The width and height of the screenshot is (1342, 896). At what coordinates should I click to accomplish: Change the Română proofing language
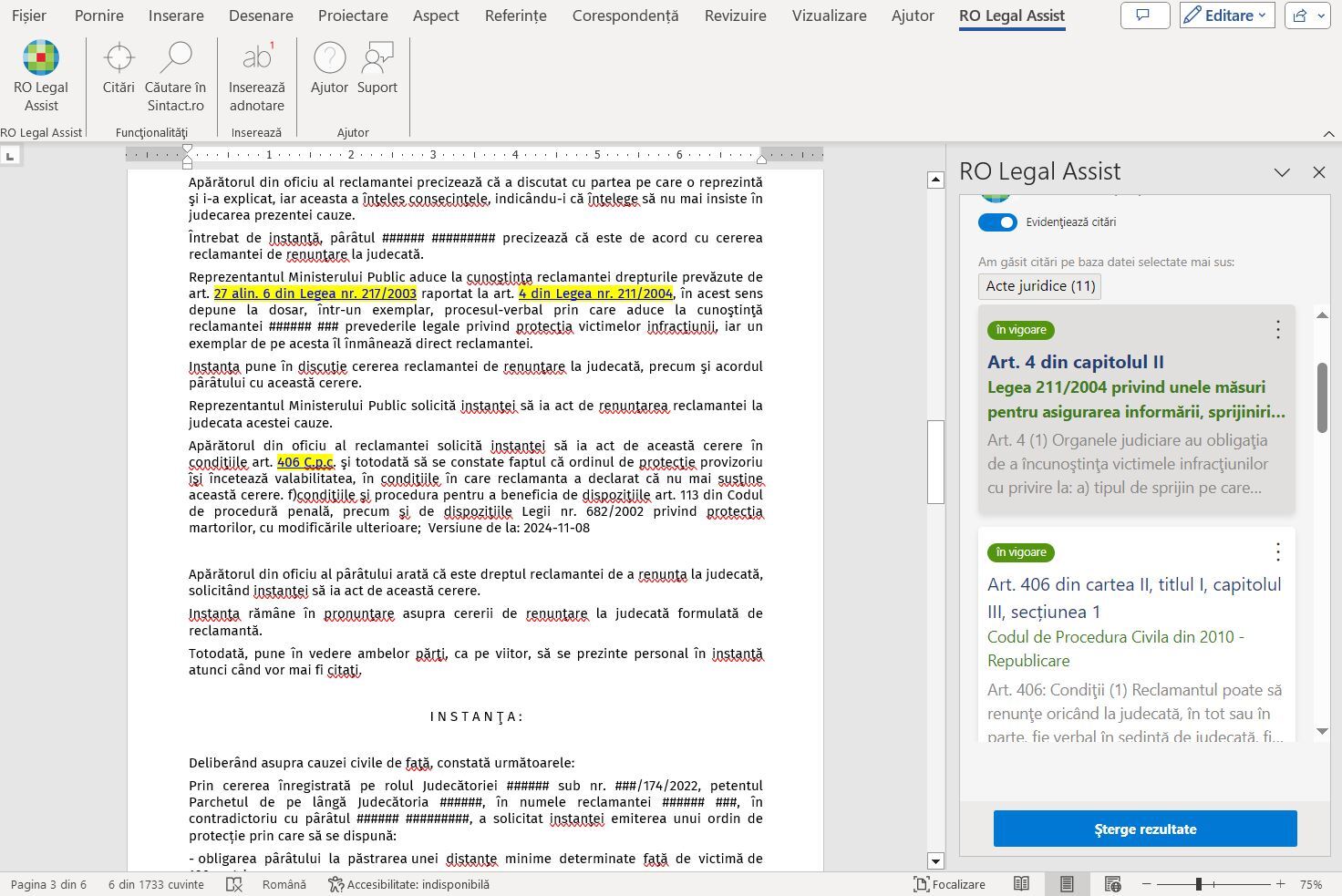click(284, 884)
